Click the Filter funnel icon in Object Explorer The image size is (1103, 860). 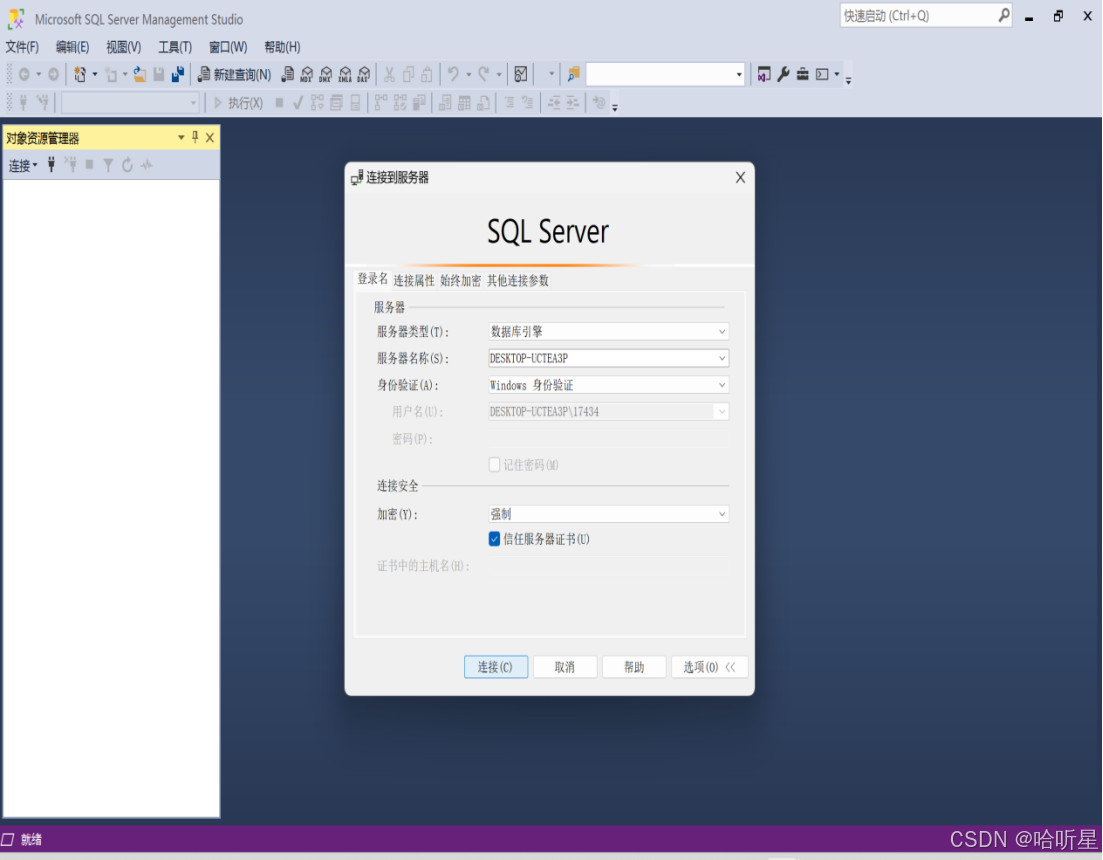click(108, 165)
